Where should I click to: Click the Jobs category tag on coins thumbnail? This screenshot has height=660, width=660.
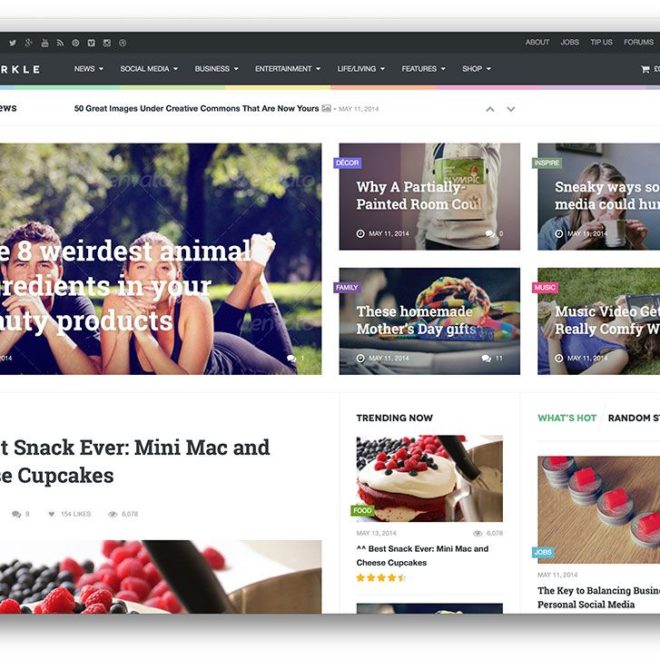[543, 553]
